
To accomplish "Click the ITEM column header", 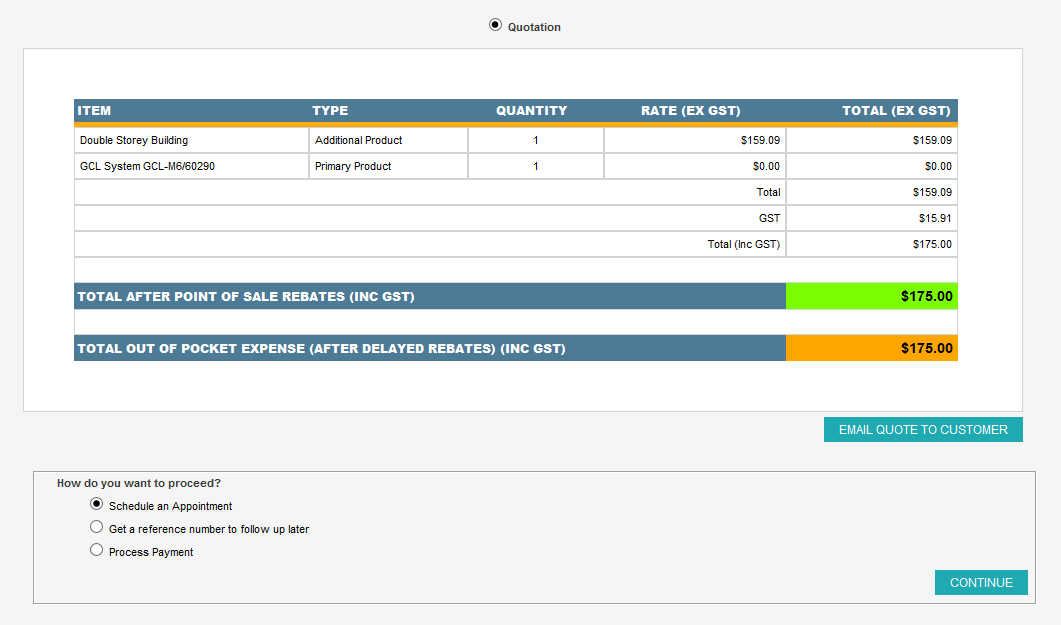I will click(x=94, y=111).
